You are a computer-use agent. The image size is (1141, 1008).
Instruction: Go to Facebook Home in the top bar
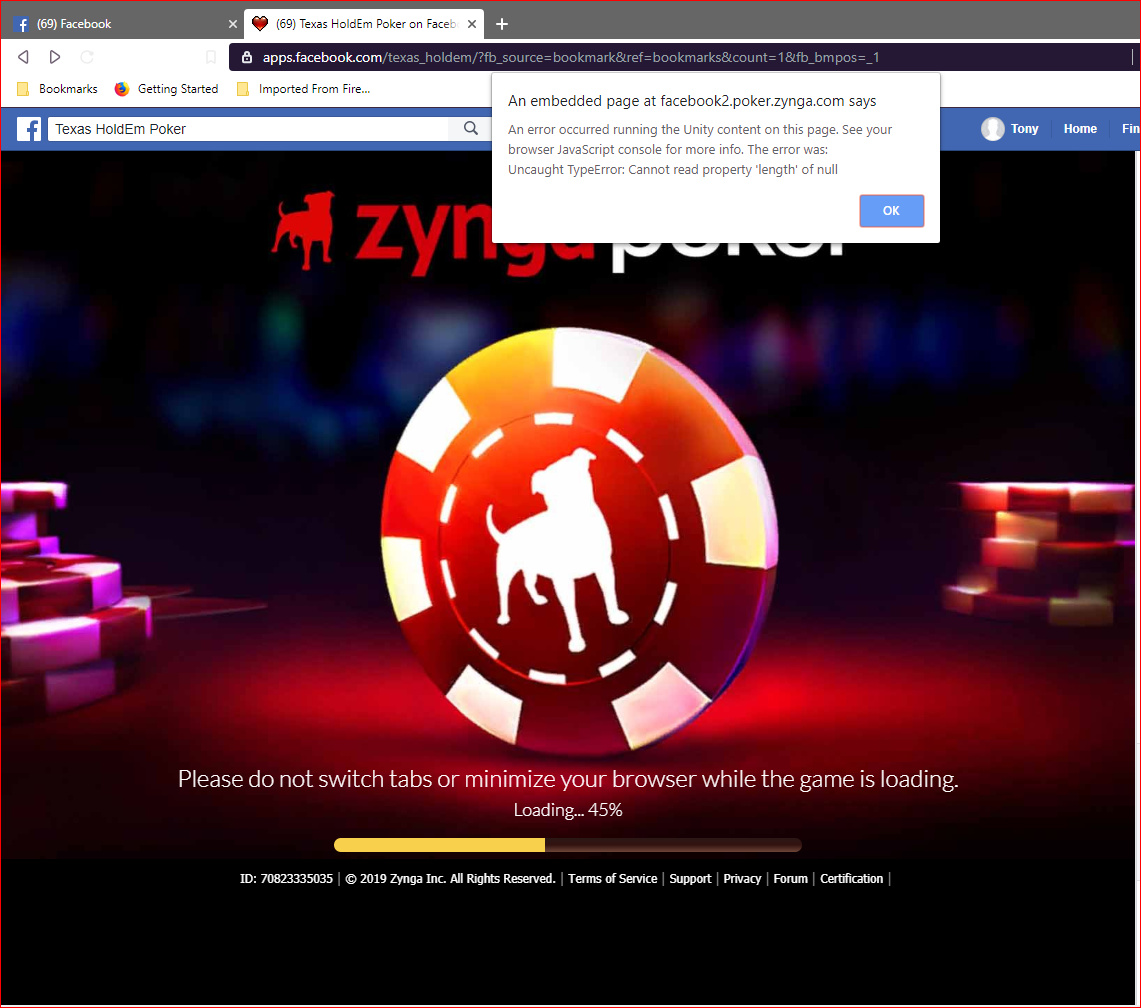1080,129
